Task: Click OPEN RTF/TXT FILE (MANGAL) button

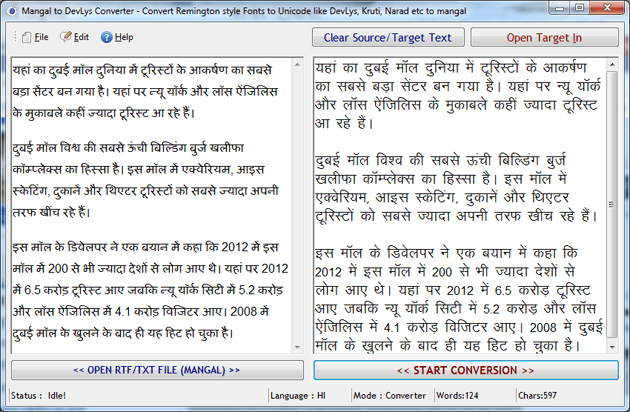Action: click(x=157, y=370)
